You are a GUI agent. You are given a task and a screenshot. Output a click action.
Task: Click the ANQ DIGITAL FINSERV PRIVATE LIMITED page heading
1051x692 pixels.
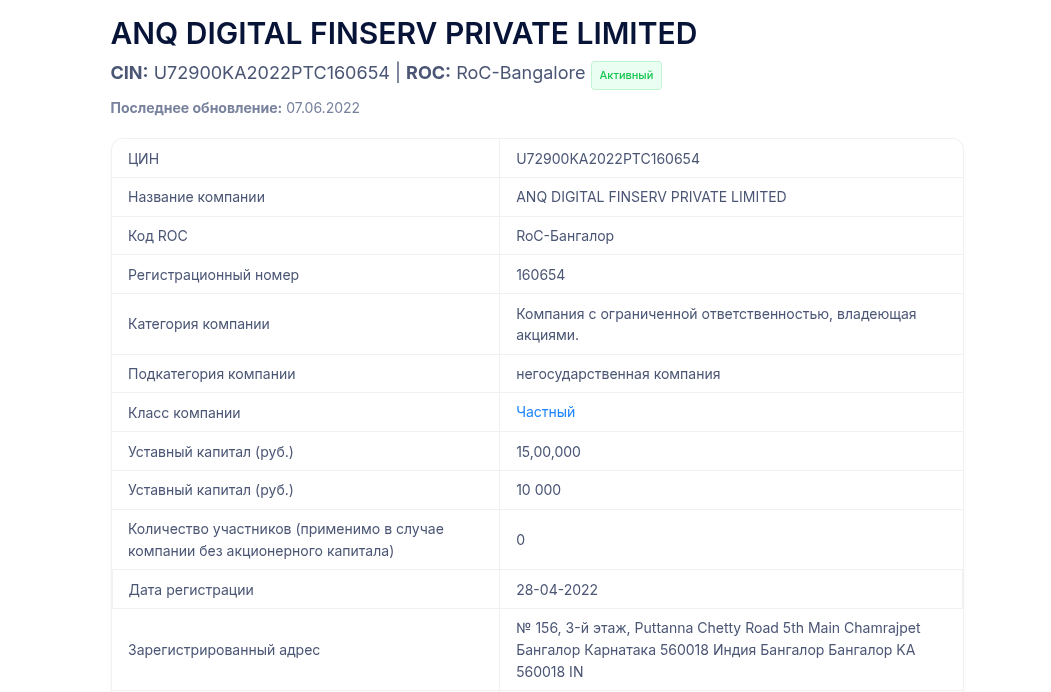pyautogui.click(x=403, y=33)
